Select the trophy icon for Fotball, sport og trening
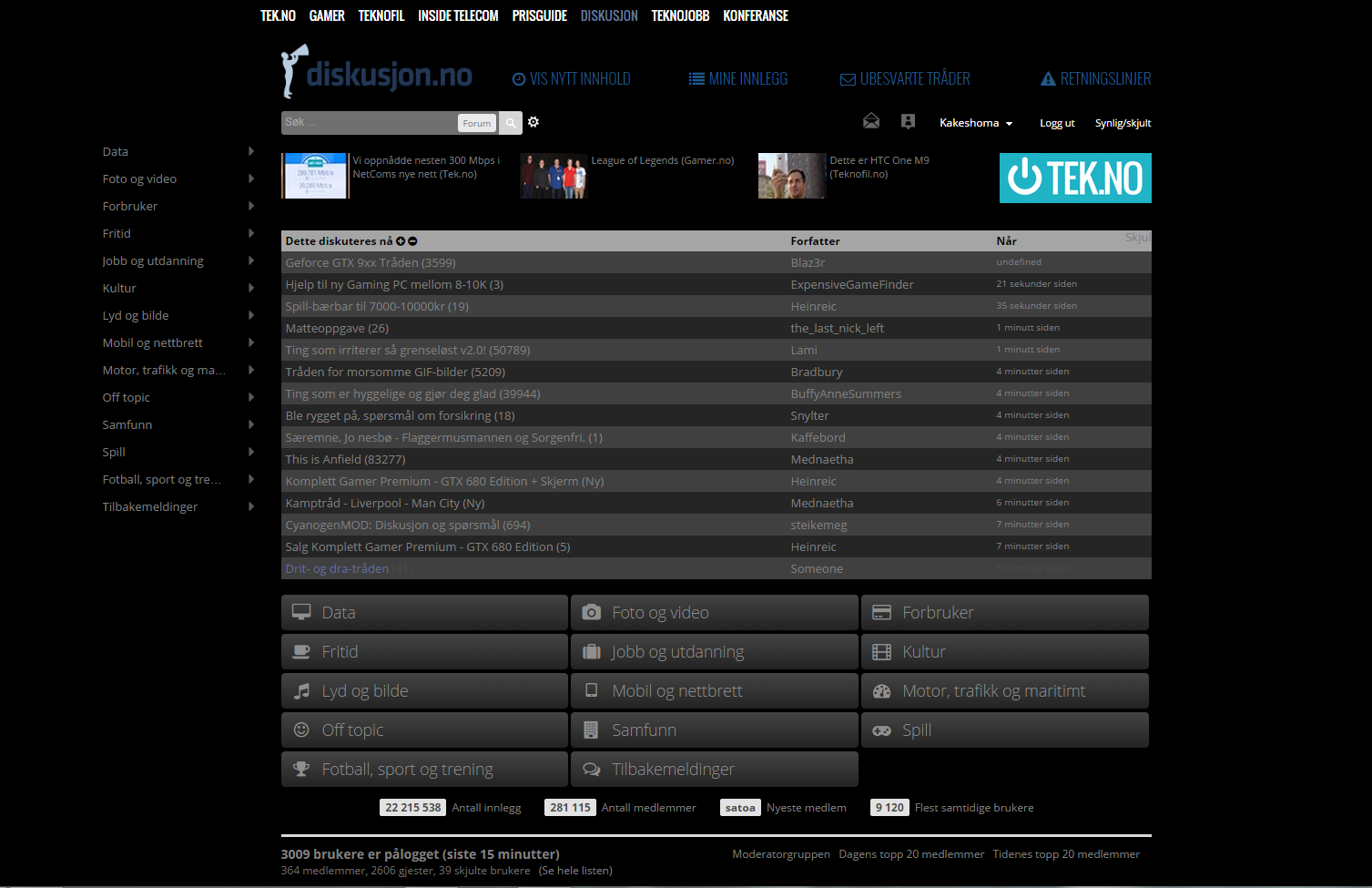 (300, 768)
